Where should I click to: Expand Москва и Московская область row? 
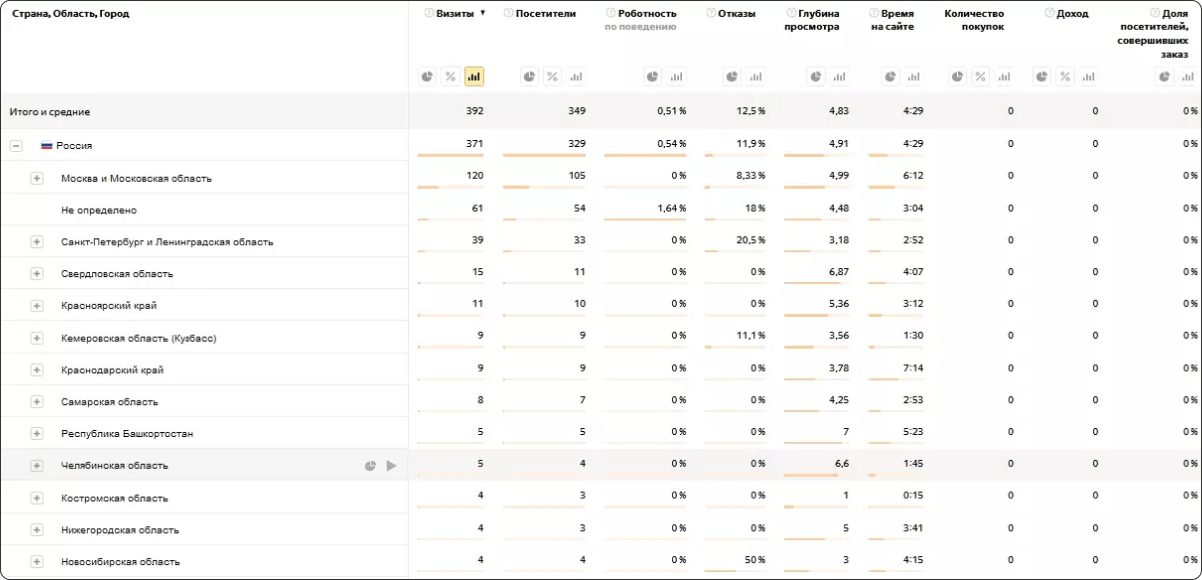coord(37,178)
